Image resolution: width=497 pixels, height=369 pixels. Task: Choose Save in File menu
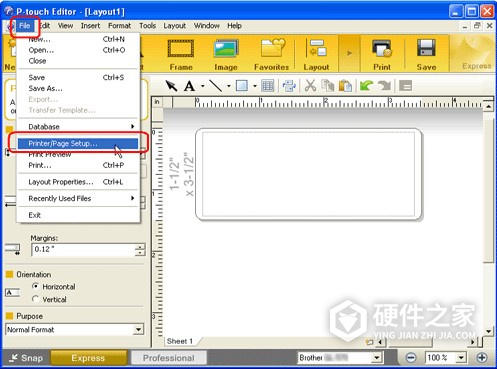(78, 77)
